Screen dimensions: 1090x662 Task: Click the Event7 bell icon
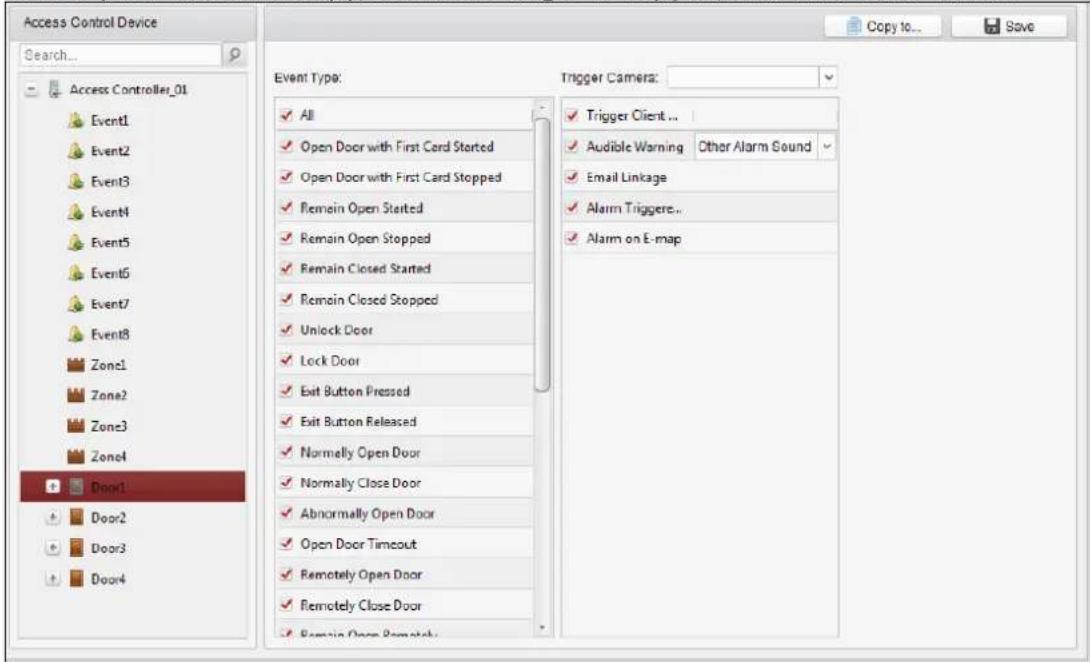point(76,304)
